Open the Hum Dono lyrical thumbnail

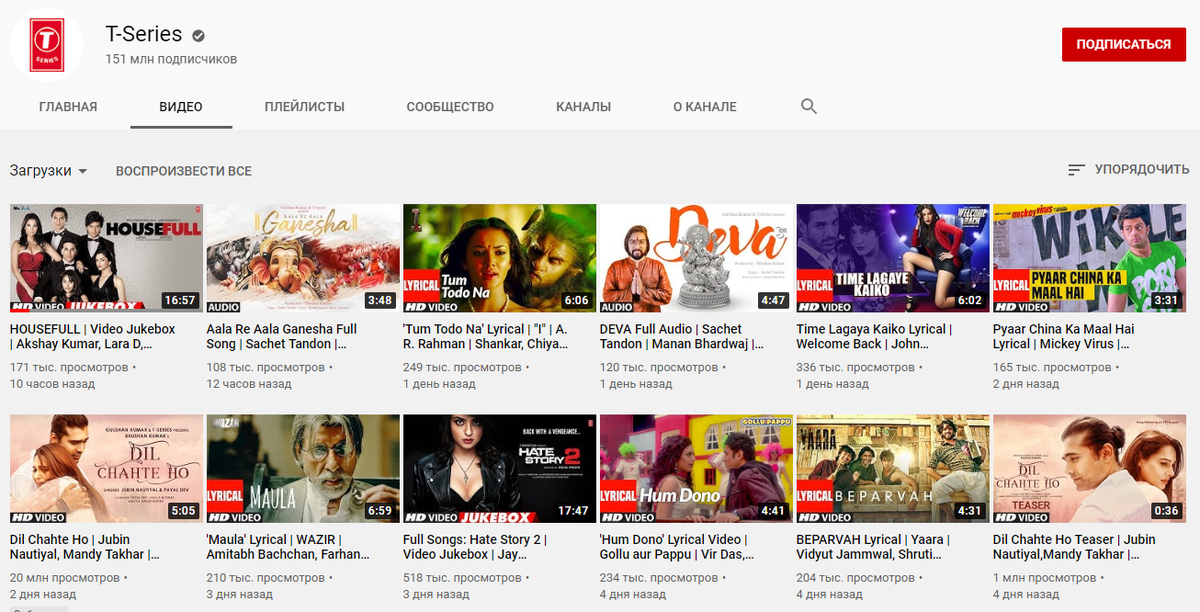click(695, 469)
